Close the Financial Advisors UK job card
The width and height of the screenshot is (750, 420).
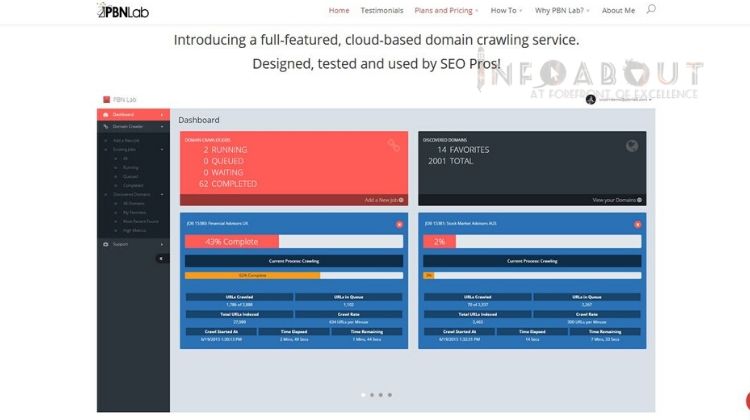click(399, 224)
